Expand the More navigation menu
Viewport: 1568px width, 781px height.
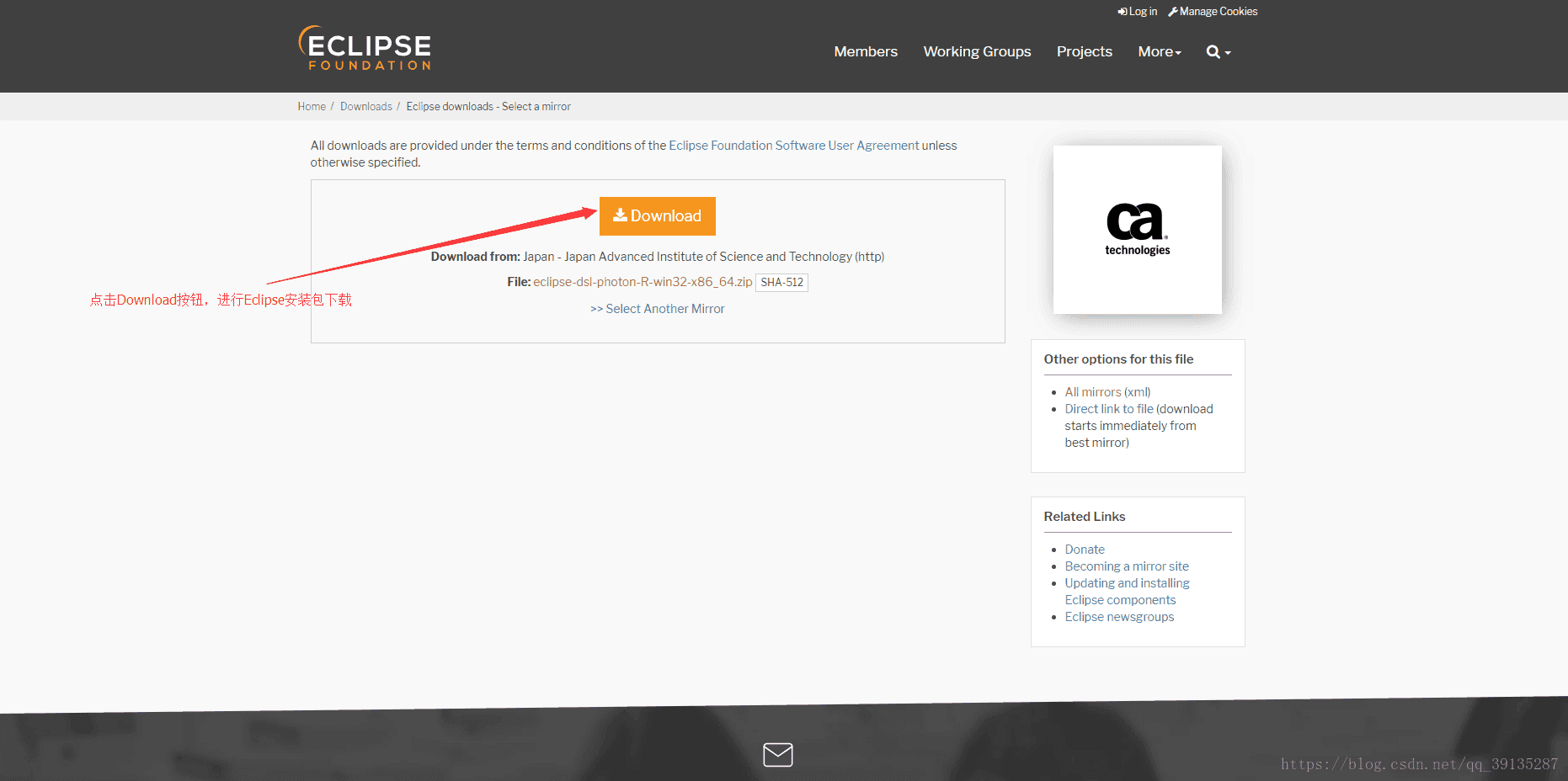(1160, 52)
